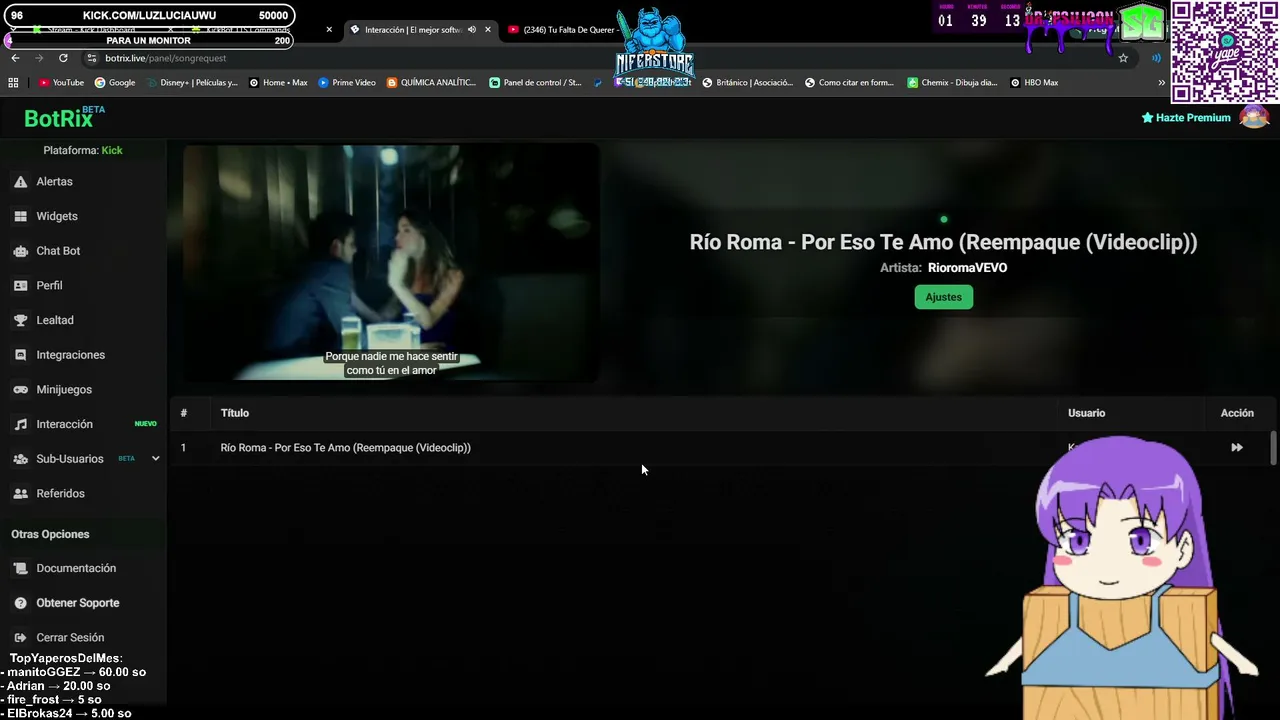This screenshot has width=1280, height=720.
Task: Select the queued song title in row 1
Action: (345, 448)
